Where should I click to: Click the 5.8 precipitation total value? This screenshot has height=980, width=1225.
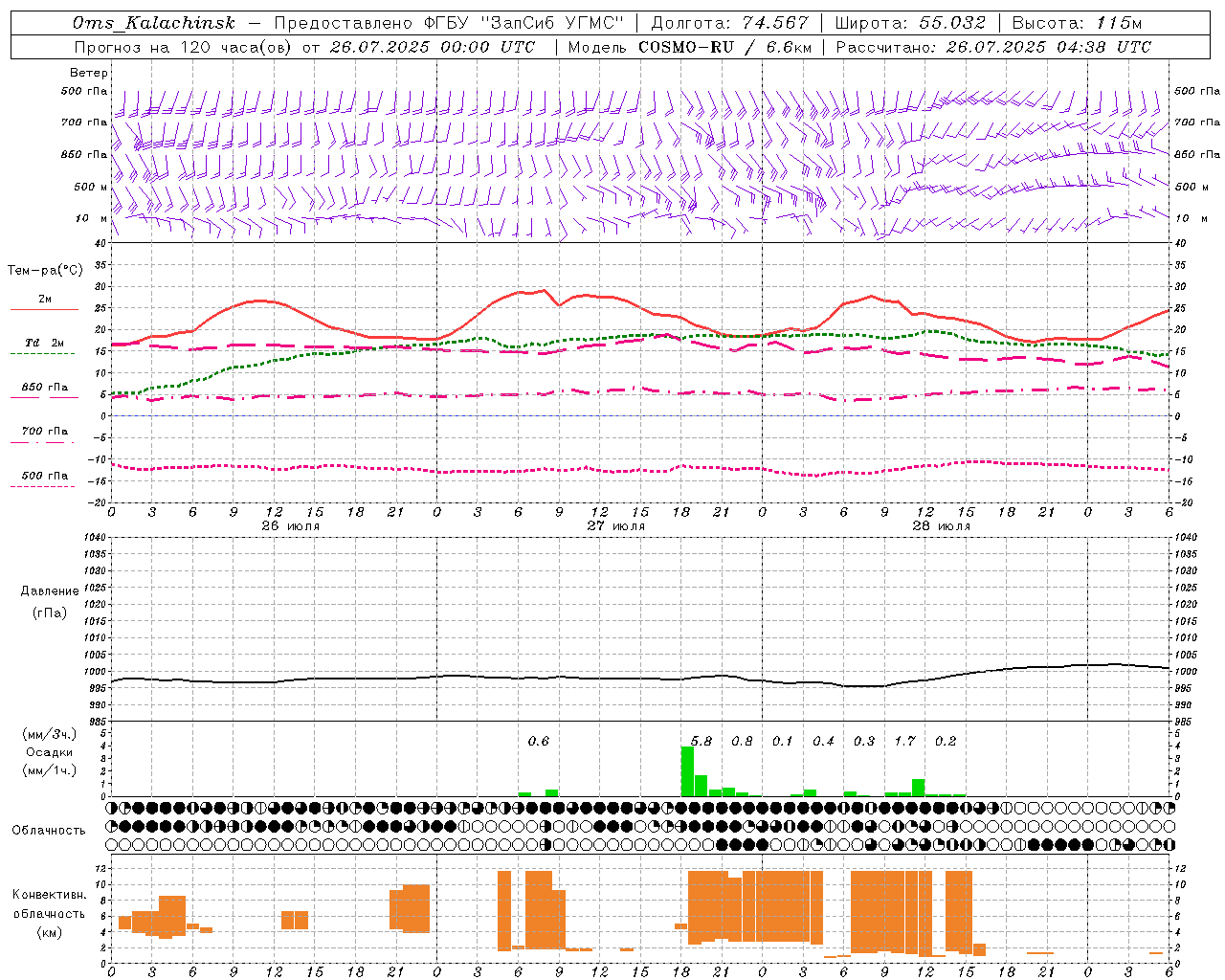(x=702, y=742)
